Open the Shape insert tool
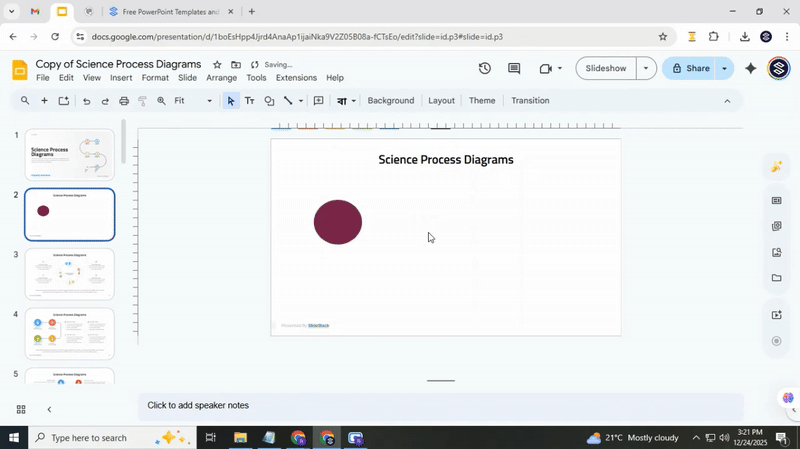 (x=269, y=101)
